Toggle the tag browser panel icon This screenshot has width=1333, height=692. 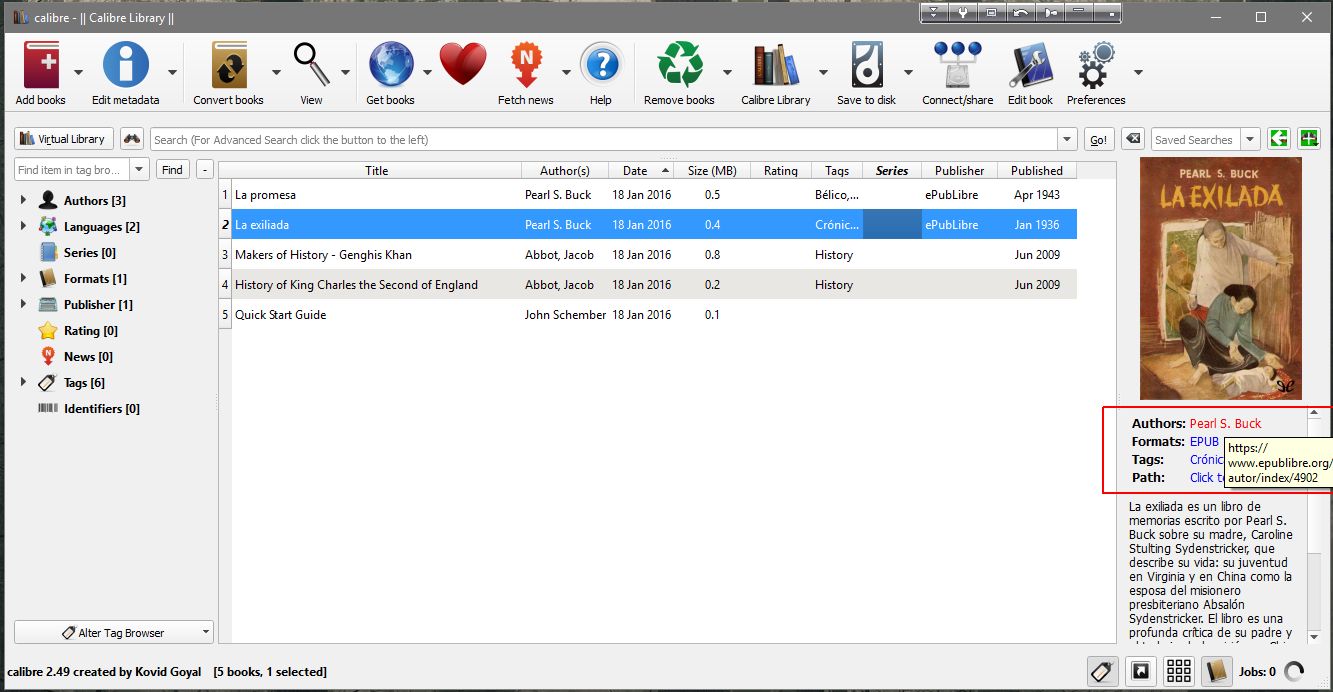(1103, 672)
